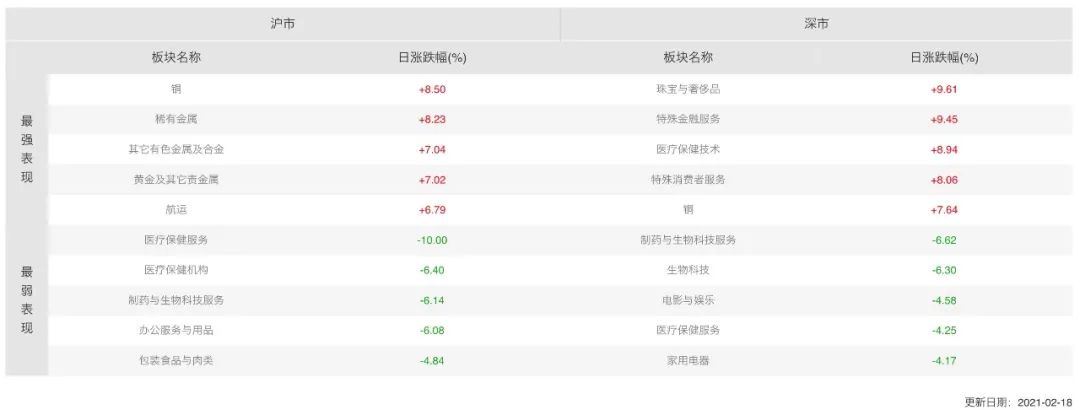The width and height of the screenshot is (1080, 410).
Task: Select the 沪市 header tab
Action: click(x=282, y=23)
